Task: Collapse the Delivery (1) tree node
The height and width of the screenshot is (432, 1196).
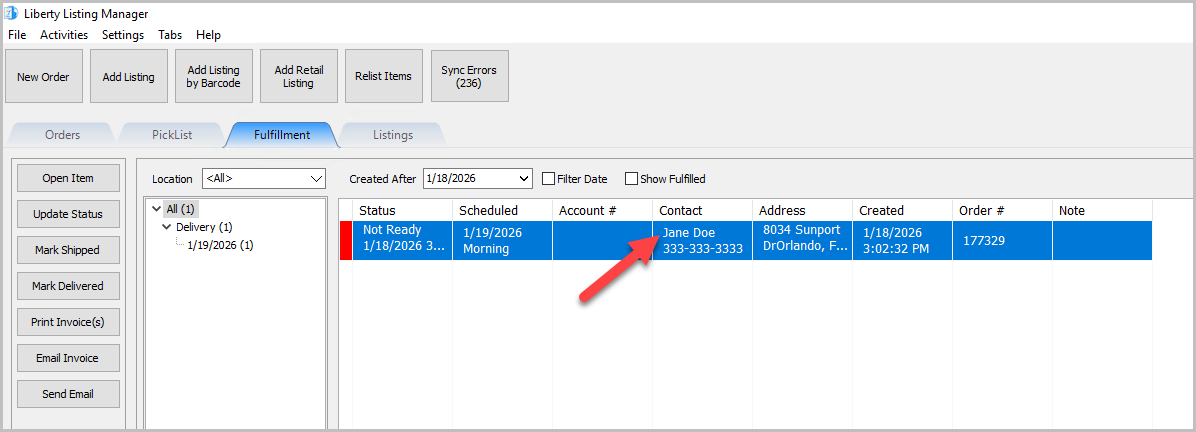Action: point(167,227)
